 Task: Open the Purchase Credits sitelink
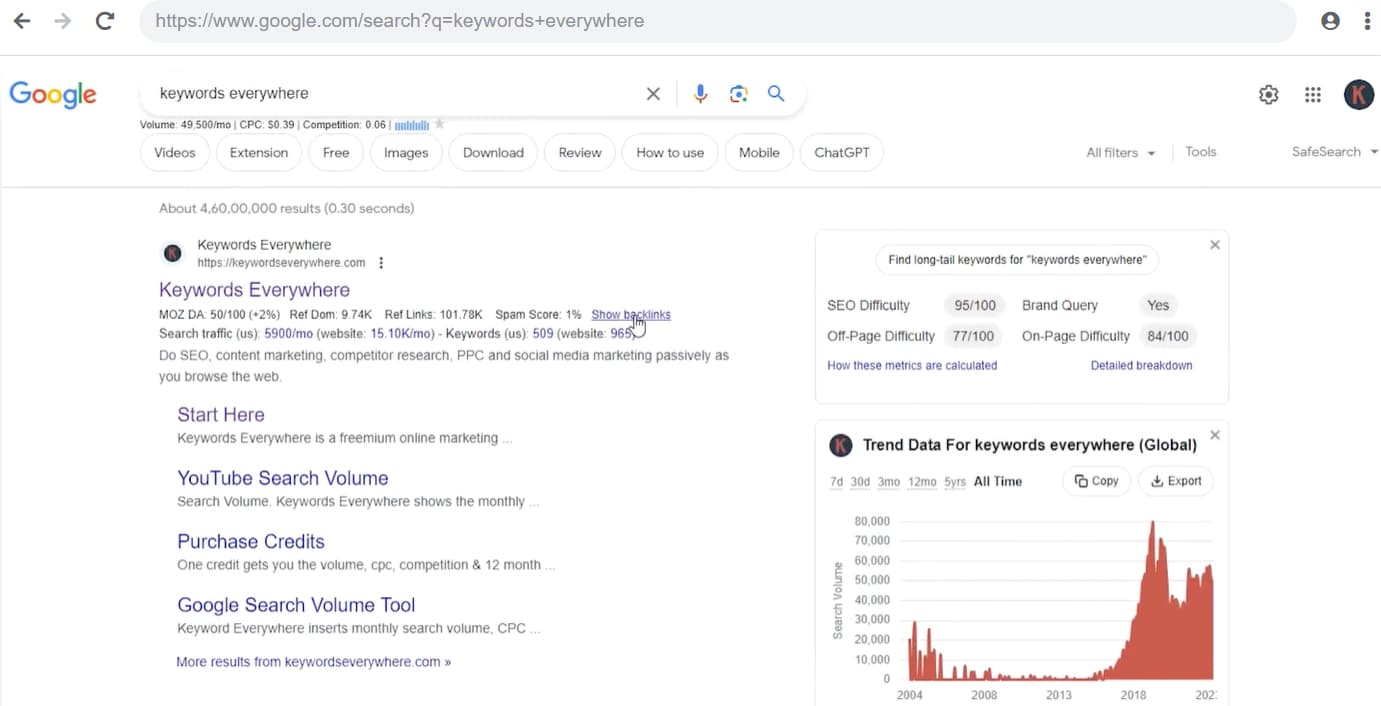251,542
